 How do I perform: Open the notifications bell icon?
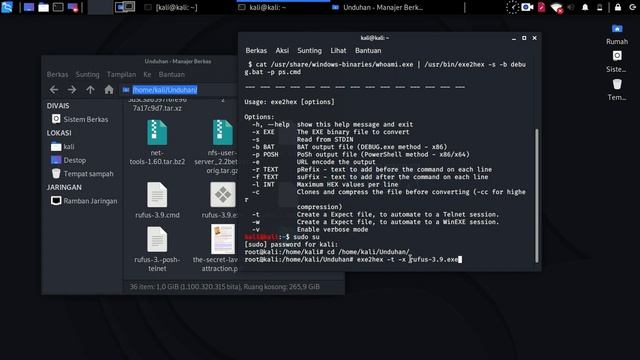click(585, 7)
